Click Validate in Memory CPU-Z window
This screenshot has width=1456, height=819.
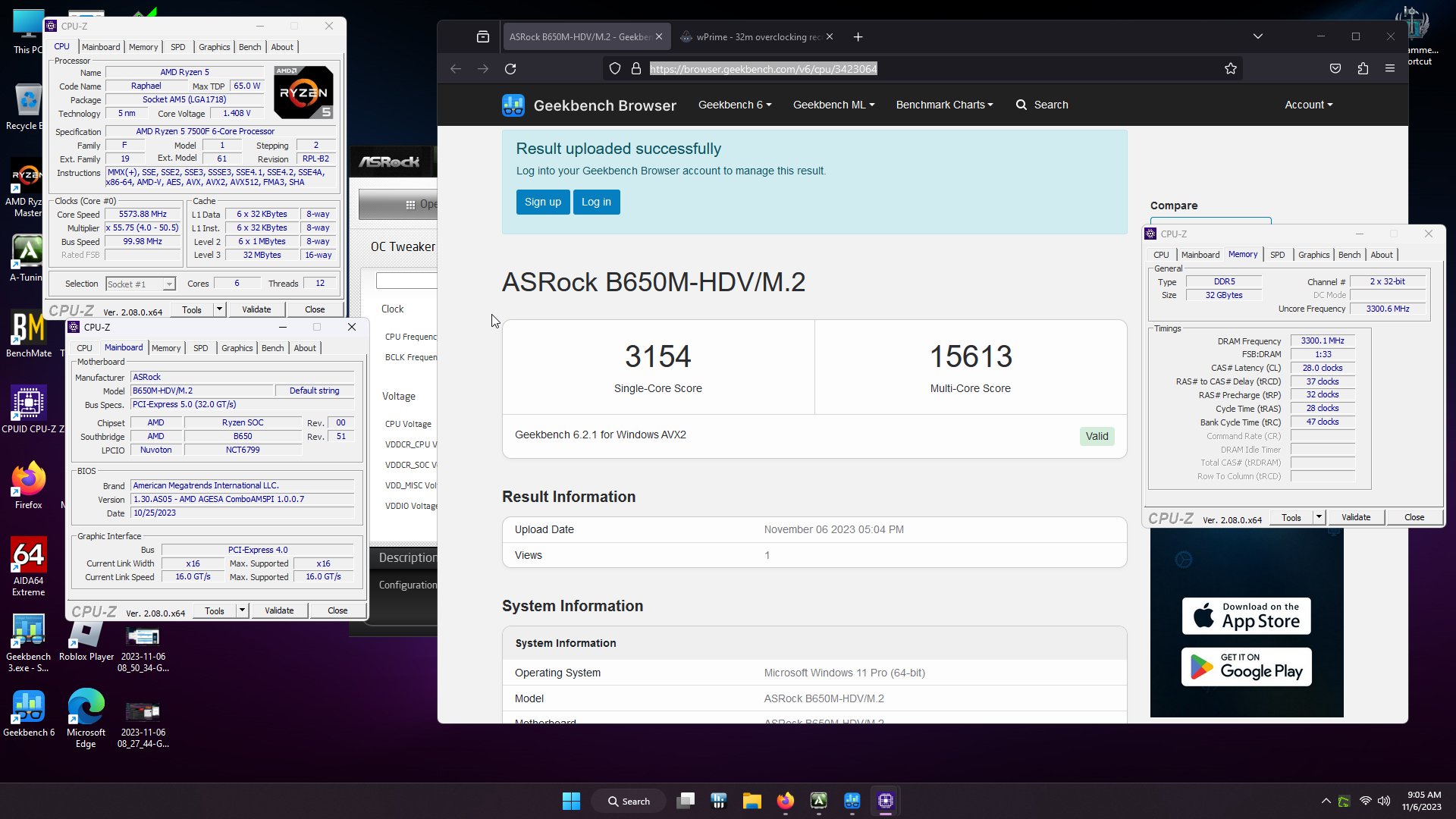[1356, 517]
